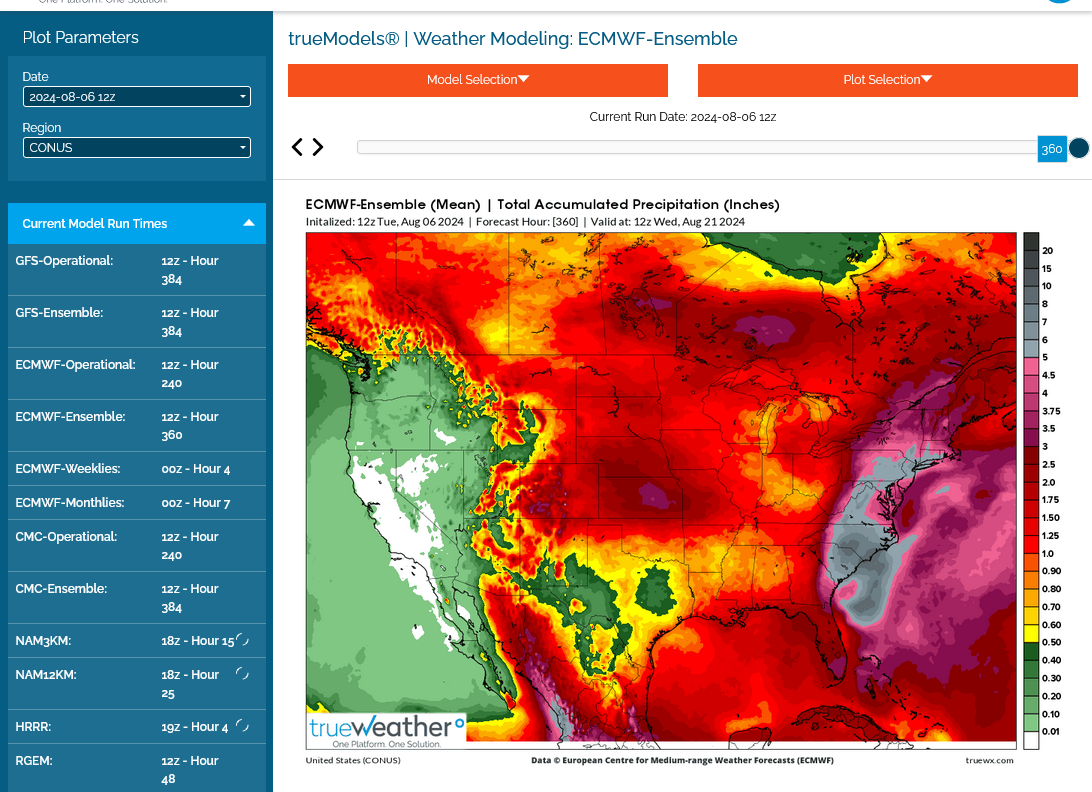Screen dimensions: 1092x792
Task: Select the HRRR row label
Action: click(33, 727)
